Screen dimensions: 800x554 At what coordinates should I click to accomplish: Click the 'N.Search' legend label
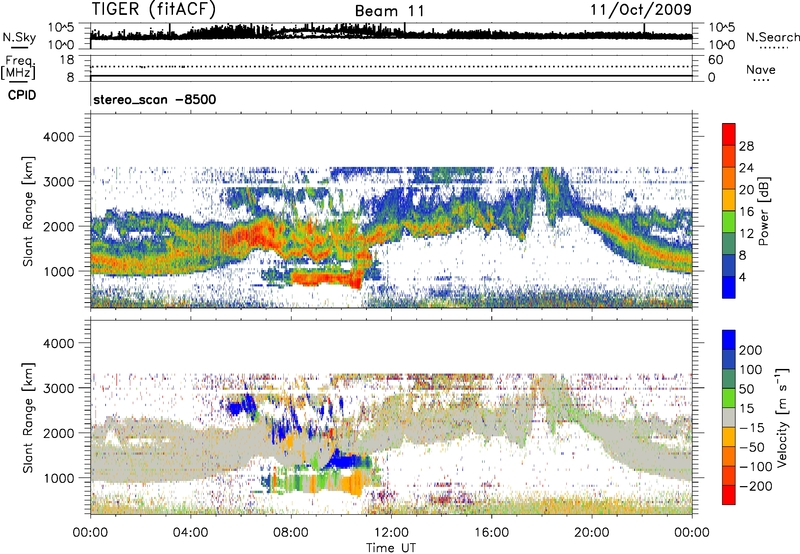click(772, 37)
